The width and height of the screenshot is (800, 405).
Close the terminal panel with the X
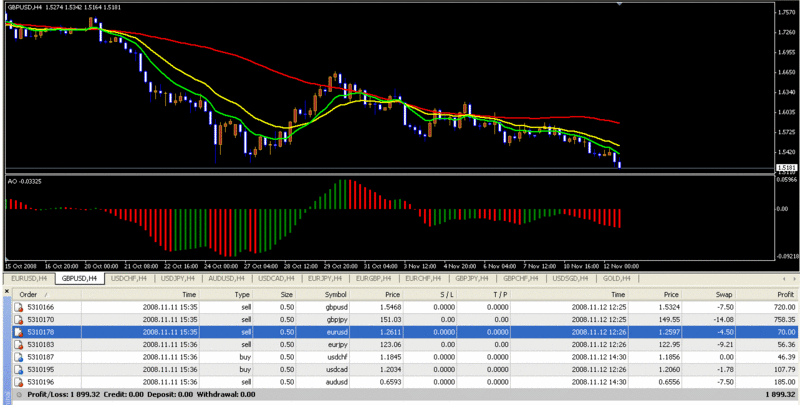7,292
